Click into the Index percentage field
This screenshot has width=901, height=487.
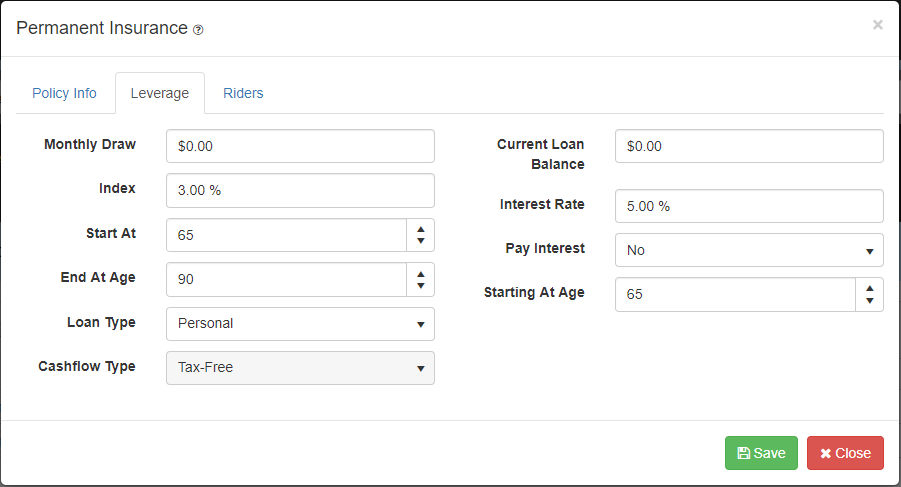click(300, 190)
